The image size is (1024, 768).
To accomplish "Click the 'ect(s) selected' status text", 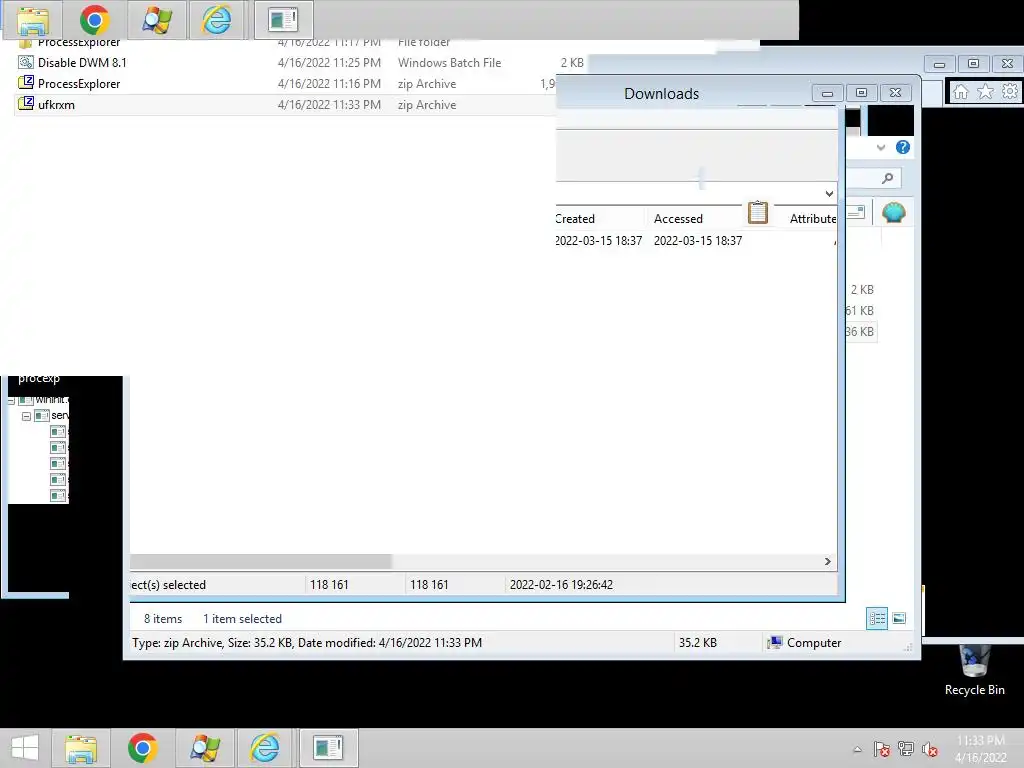I will (168, 584).
